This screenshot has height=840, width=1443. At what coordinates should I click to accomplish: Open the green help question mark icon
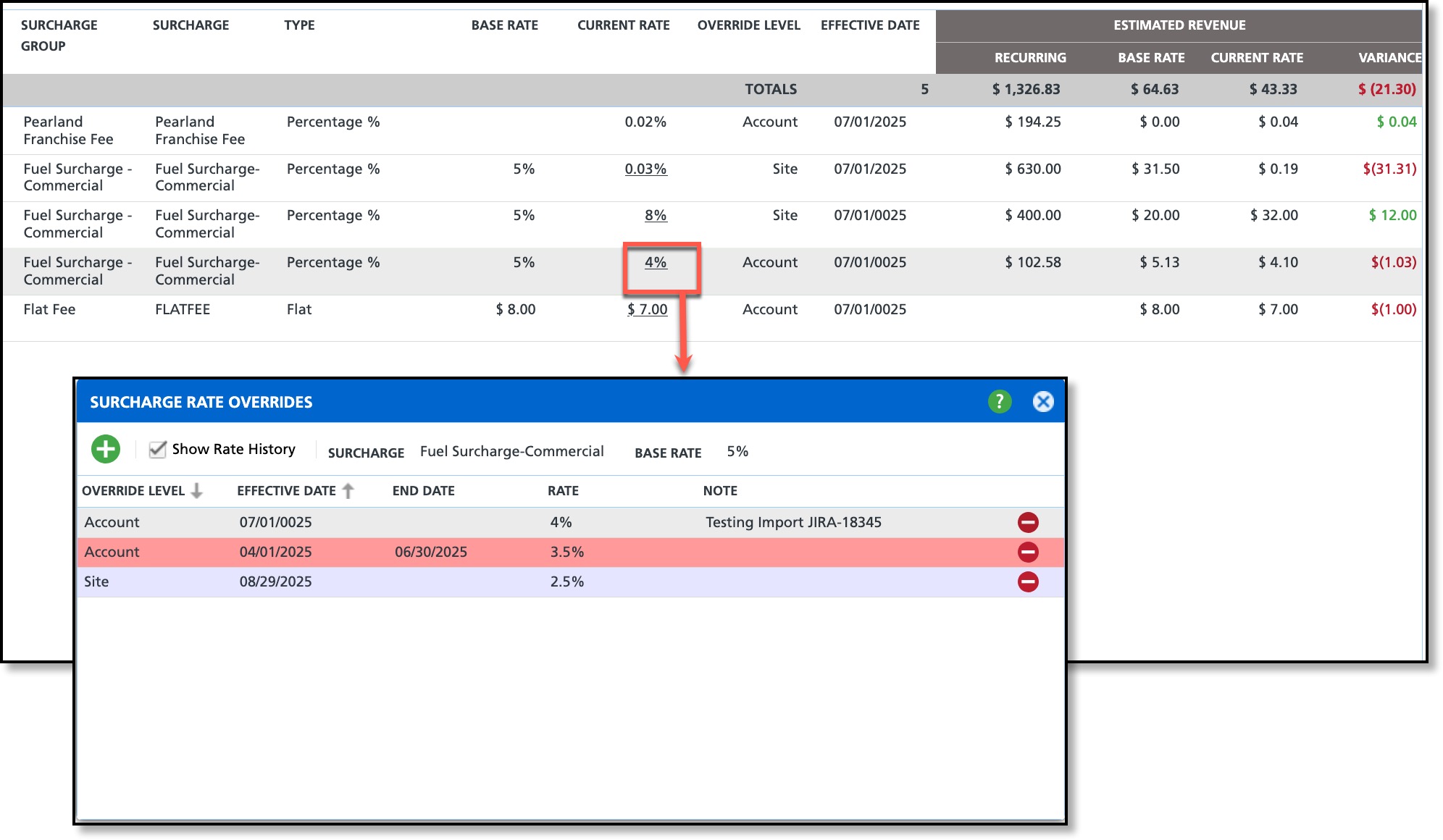coord(999,401)
